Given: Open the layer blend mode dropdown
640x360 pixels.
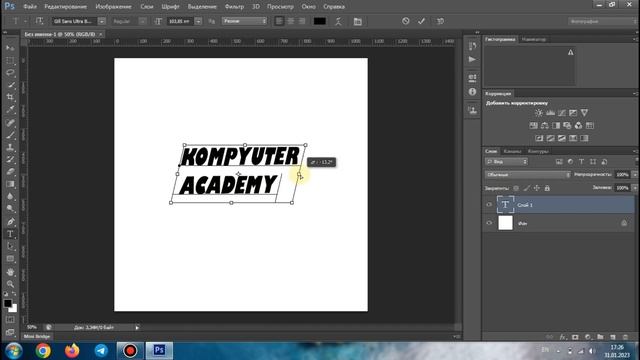Looking at the screenshot, I should click(x=527, y=175).
